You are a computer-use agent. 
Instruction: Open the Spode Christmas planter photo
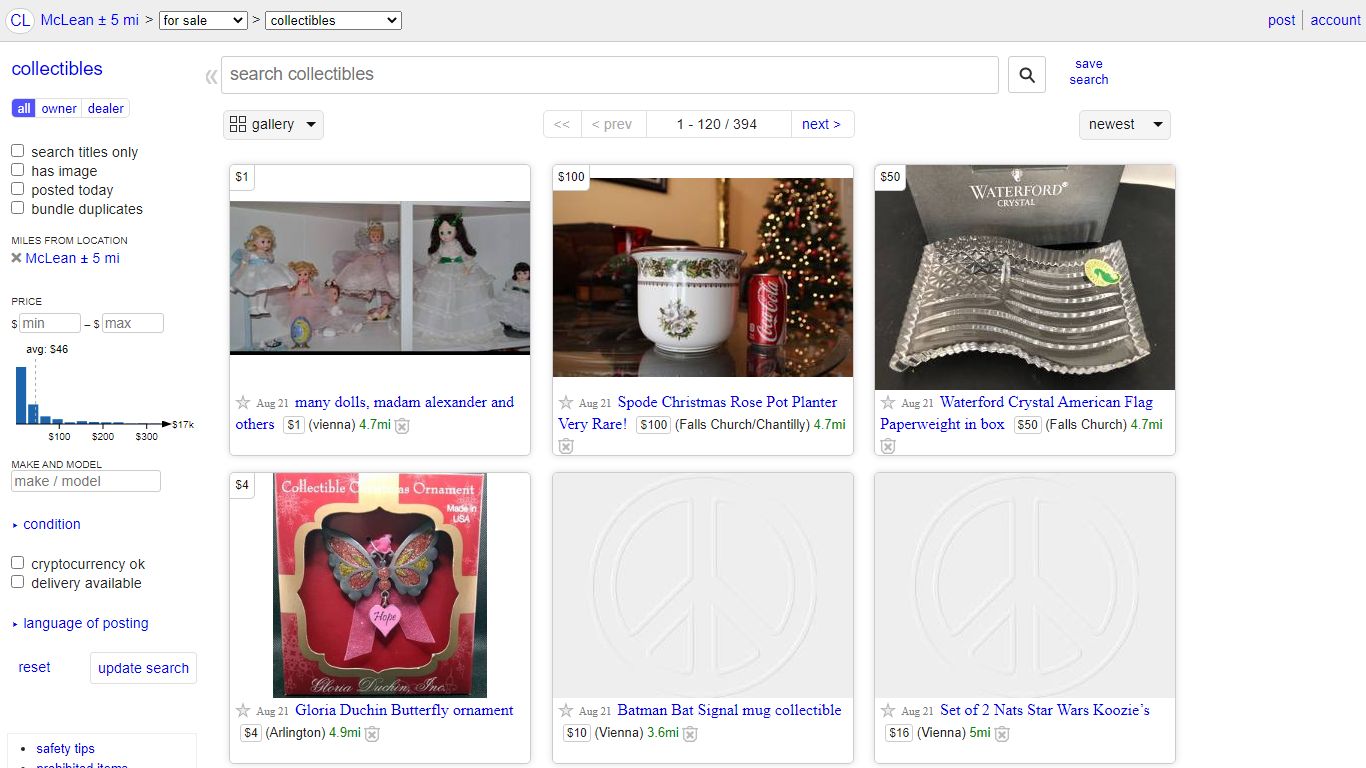[x=703, y=278]
